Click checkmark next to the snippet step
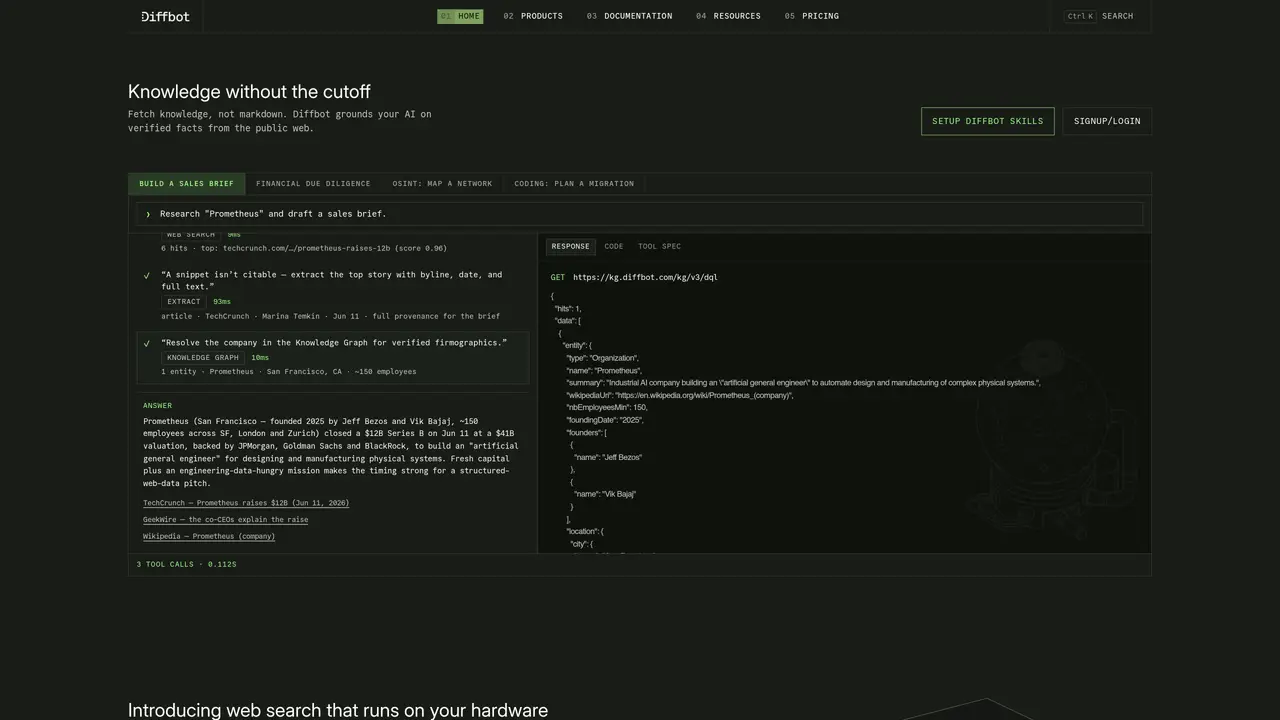This screenshot has height=720, width=1280. [x=147, y=275]
